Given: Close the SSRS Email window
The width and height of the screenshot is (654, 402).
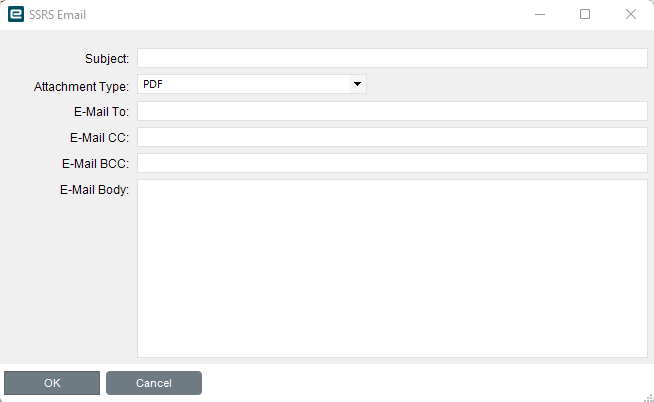Looking at the screenshot, I should tap(631, 15).
